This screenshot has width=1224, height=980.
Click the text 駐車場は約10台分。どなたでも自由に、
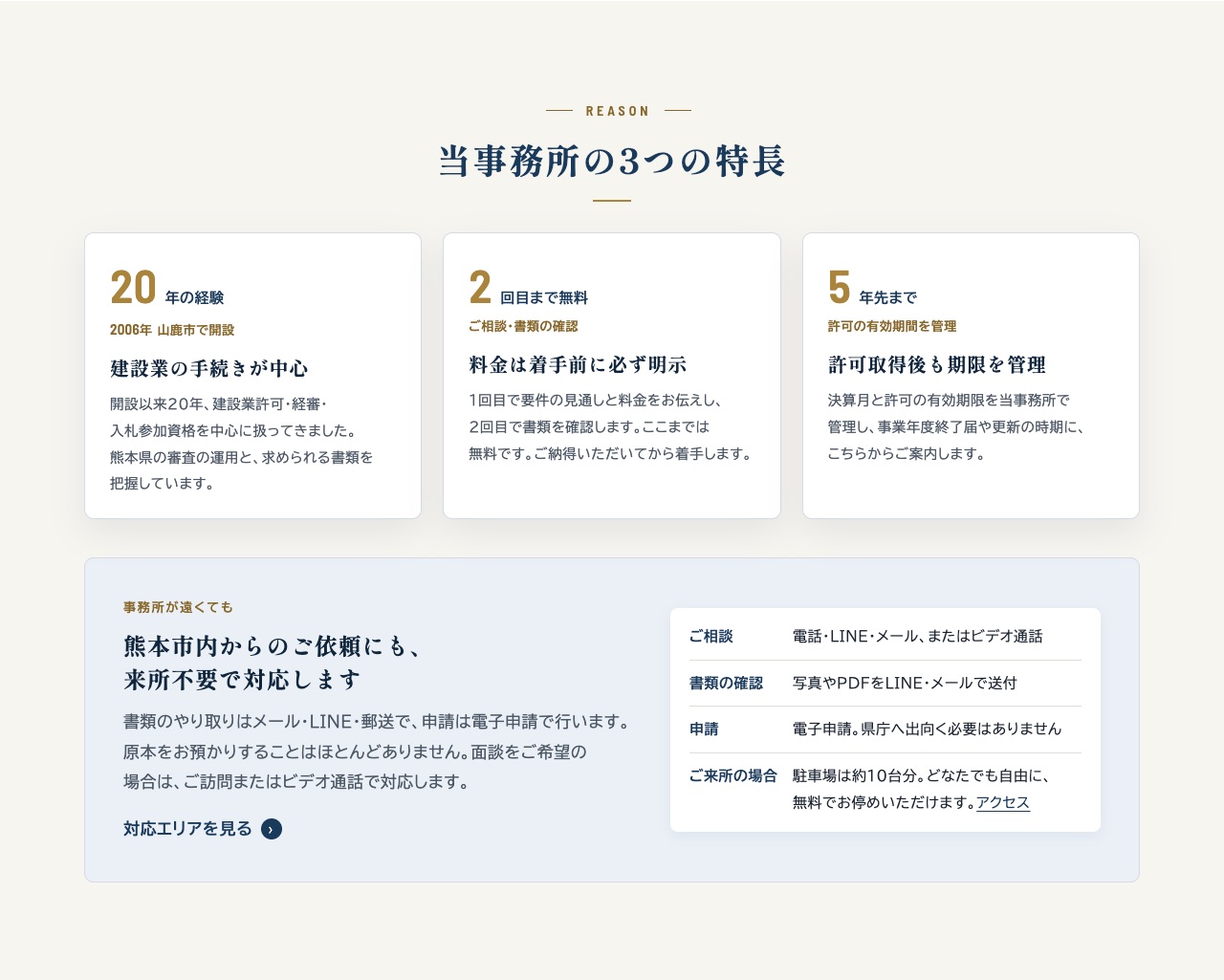[x=922, y=775]
